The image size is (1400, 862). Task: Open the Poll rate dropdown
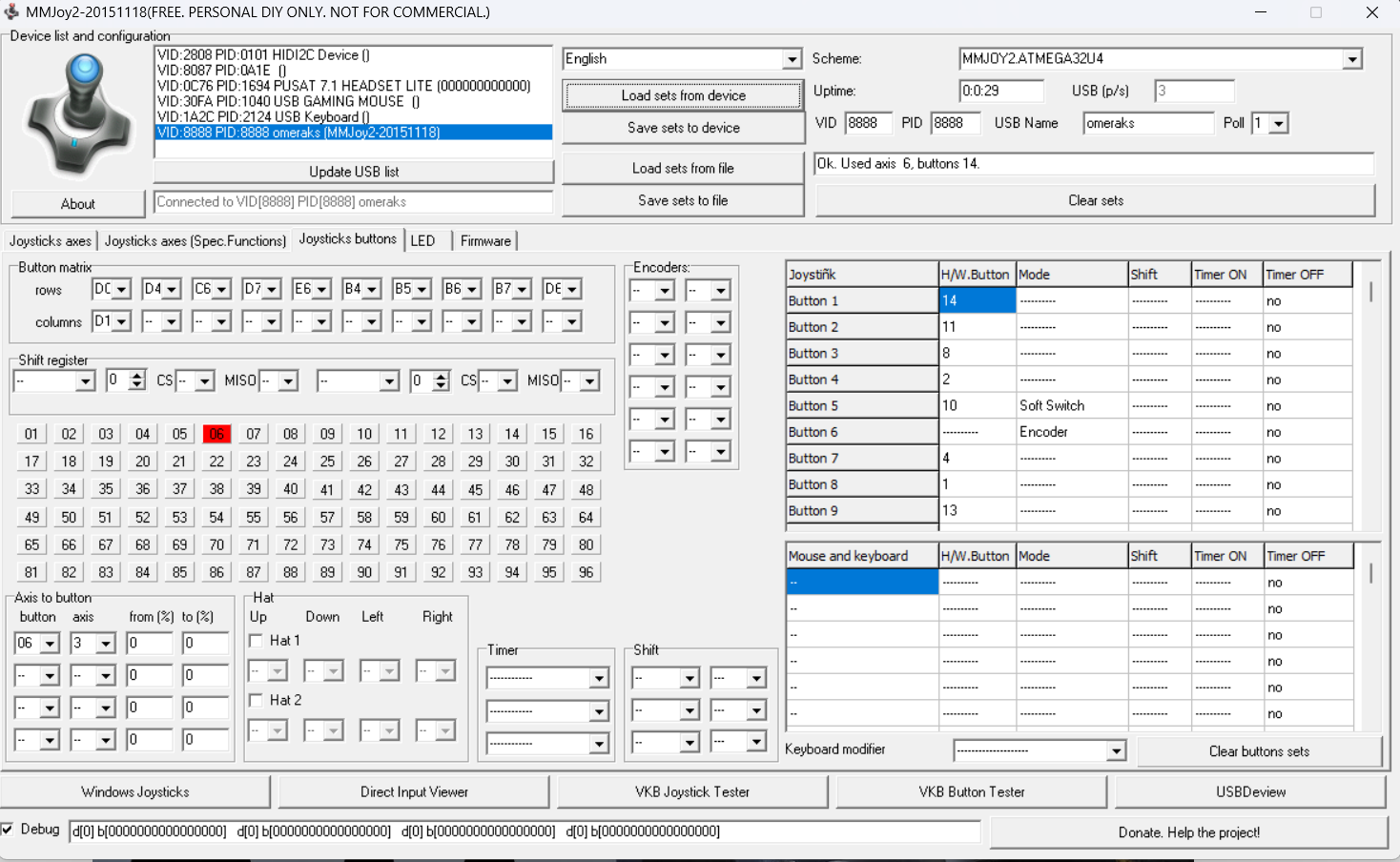pyautogui.click(x=1278, y=124)
